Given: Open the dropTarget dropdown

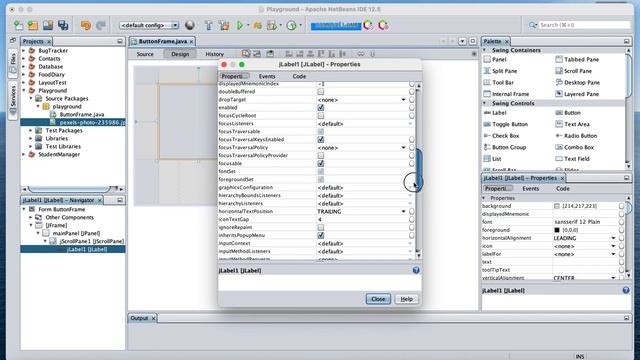Looking at the screenshot, I should (x=403, y=100).
